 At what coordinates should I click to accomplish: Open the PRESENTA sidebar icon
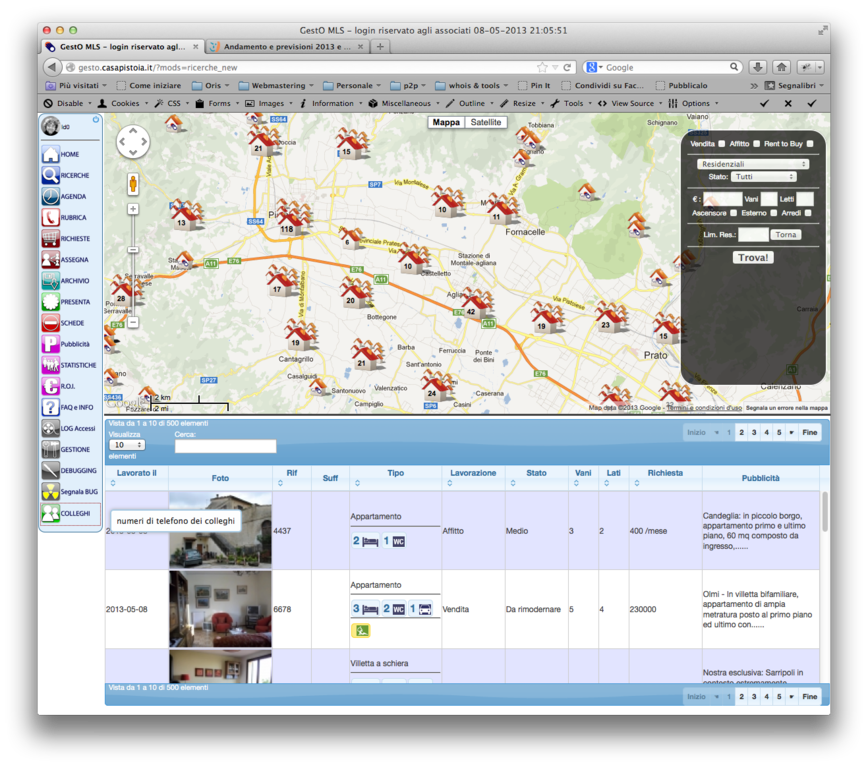click(50, 302)
